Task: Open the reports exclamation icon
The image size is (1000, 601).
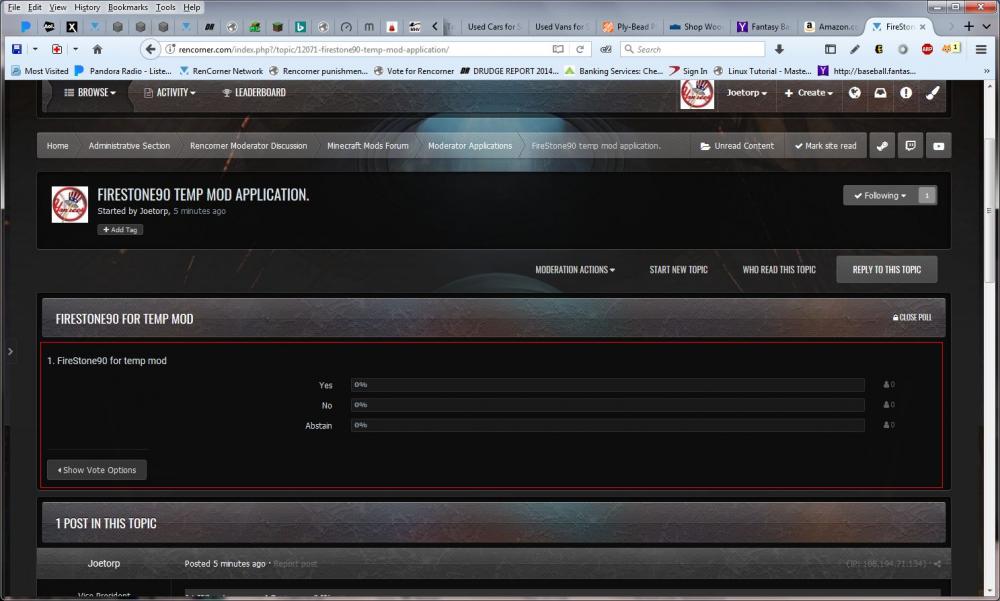Action: click(906, 93)
